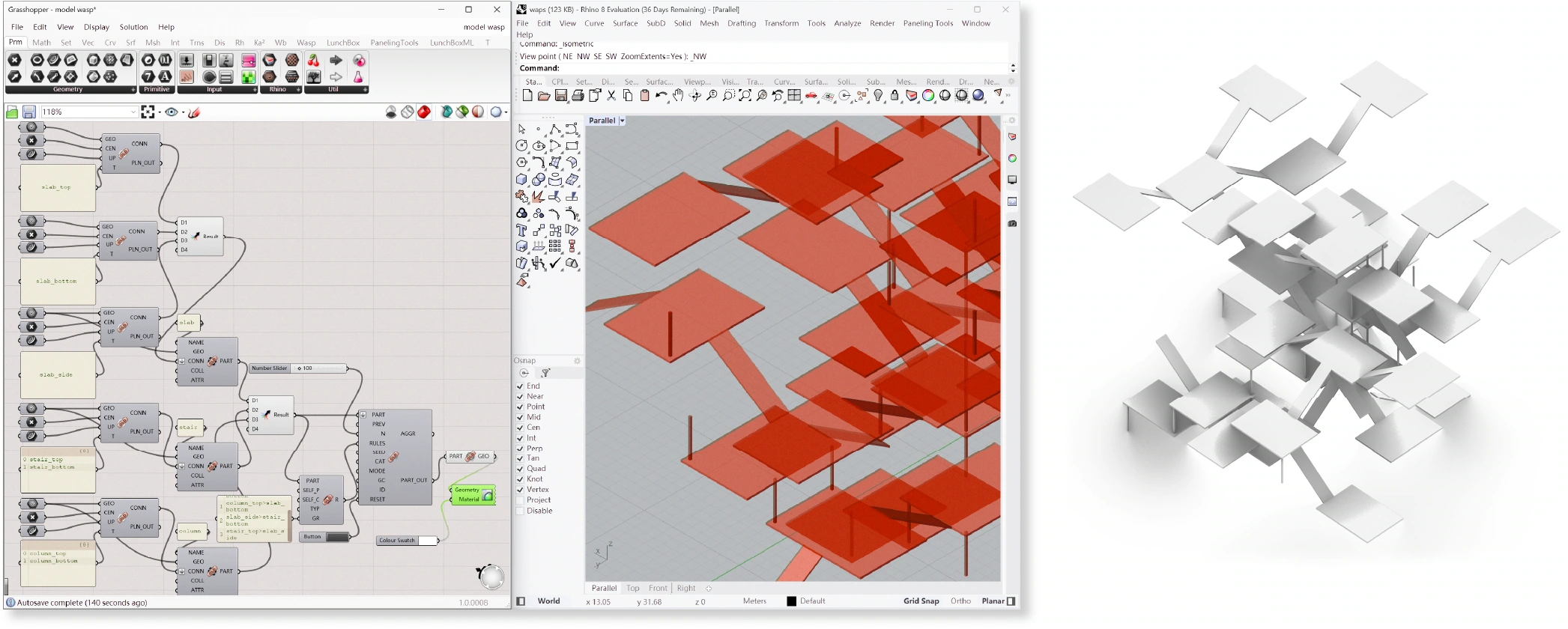Click the red car icon in Rhino toolbar
The height and width of the screenshot is (629, 1568).
(x=811, y=96)
